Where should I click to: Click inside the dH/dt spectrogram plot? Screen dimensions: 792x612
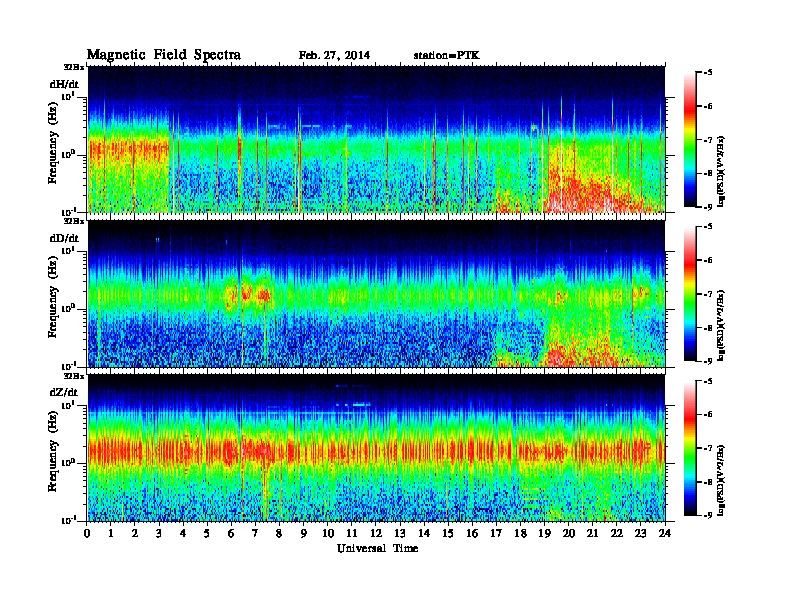[376, 139]
